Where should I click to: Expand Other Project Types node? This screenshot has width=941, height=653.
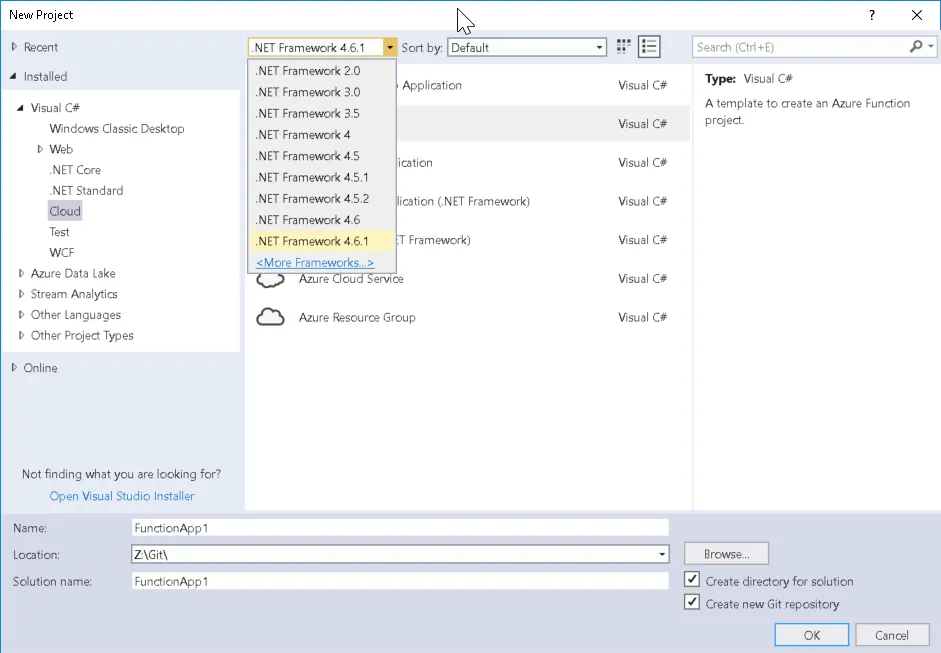pyautogui.click(x=21, y=336)
